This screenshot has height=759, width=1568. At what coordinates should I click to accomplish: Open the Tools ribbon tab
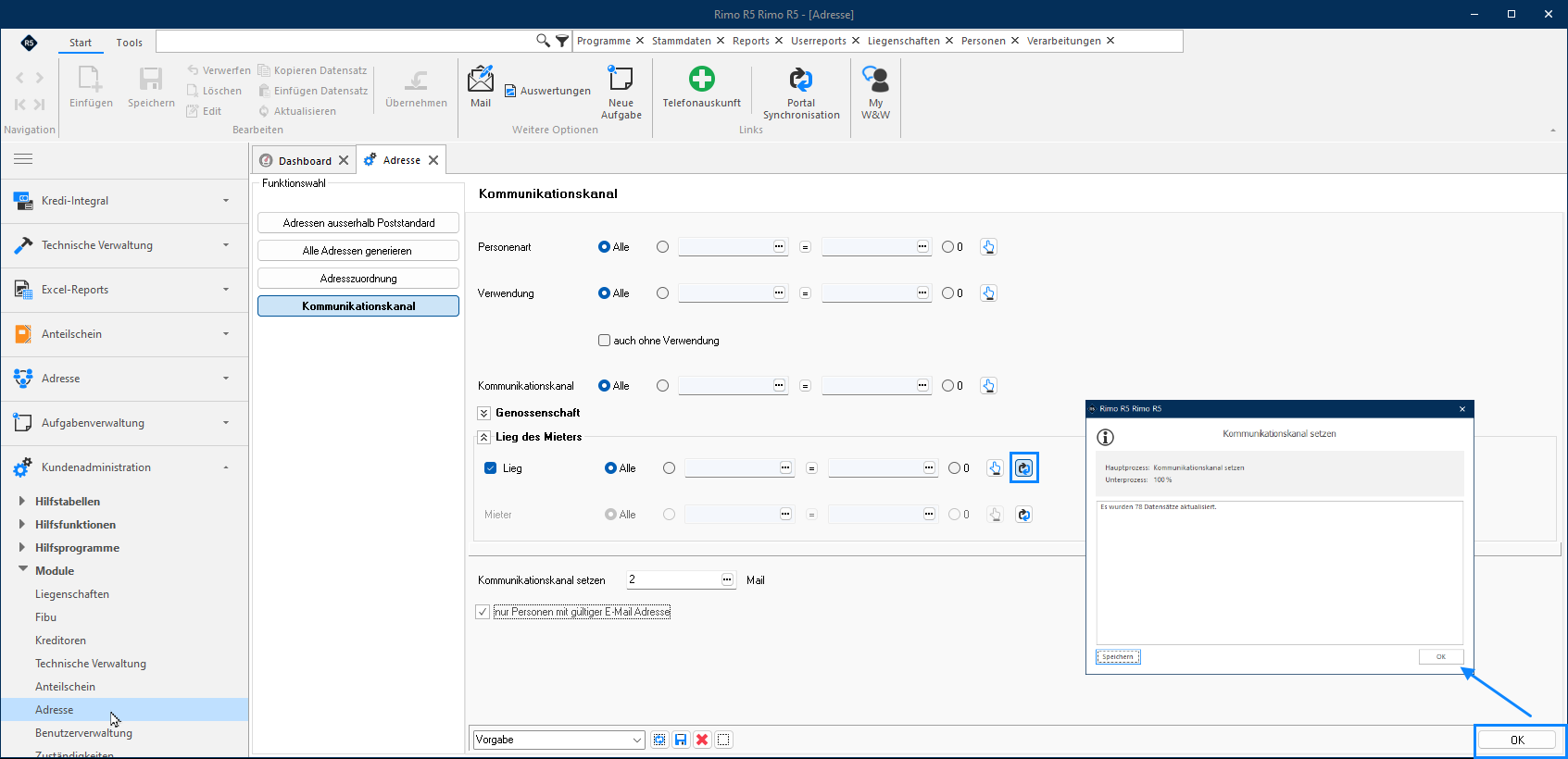130,43
